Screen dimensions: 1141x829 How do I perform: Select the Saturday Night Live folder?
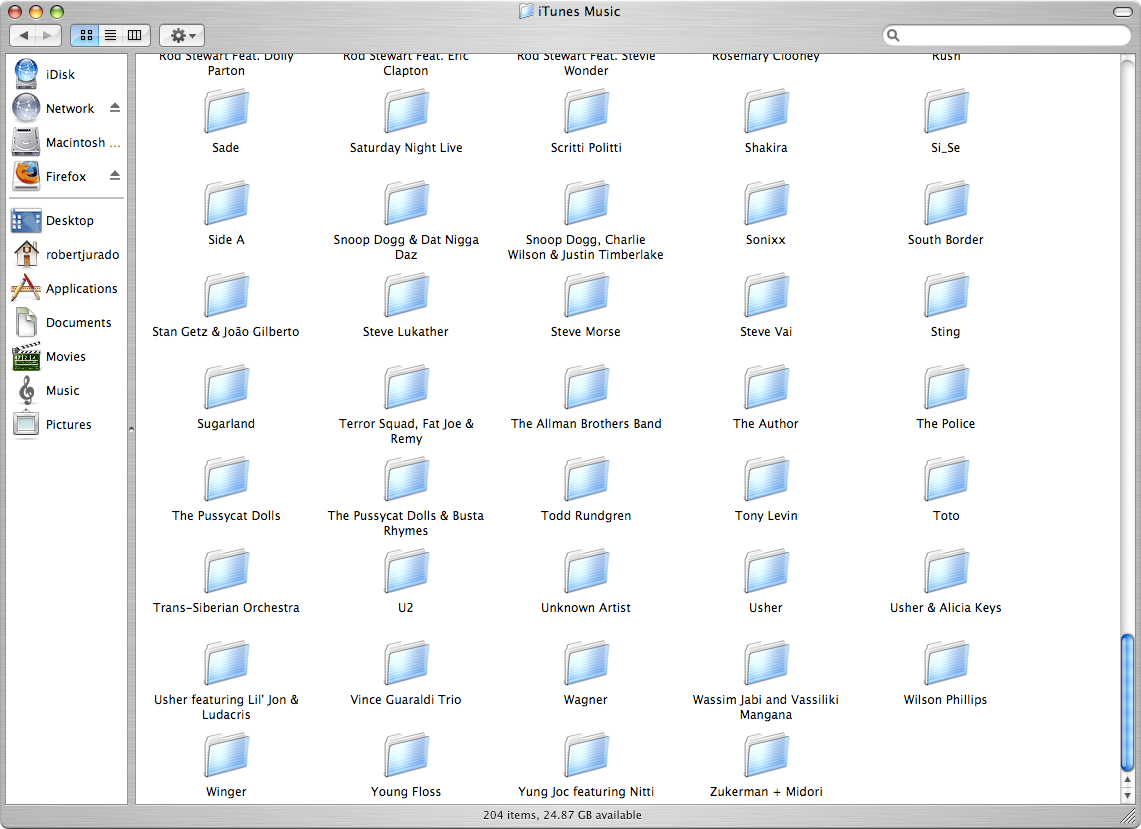[x=406, y=111]
